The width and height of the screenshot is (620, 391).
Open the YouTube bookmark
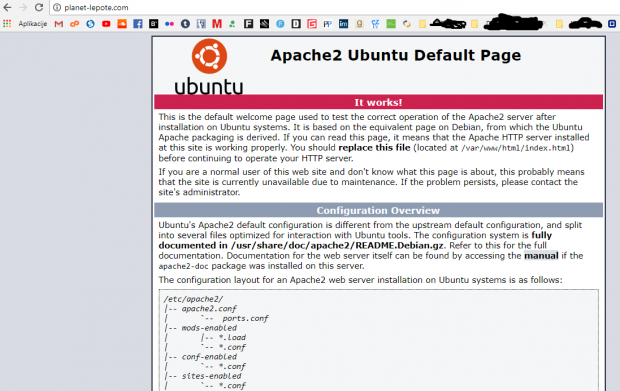click(x=106, y=24)
